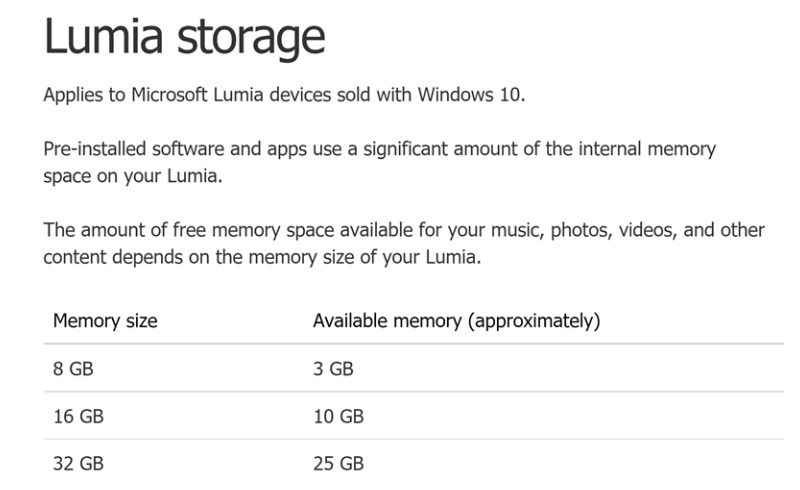Select the 8 GB memory size cell
This screenshot has width=800, height=490.
73,369
